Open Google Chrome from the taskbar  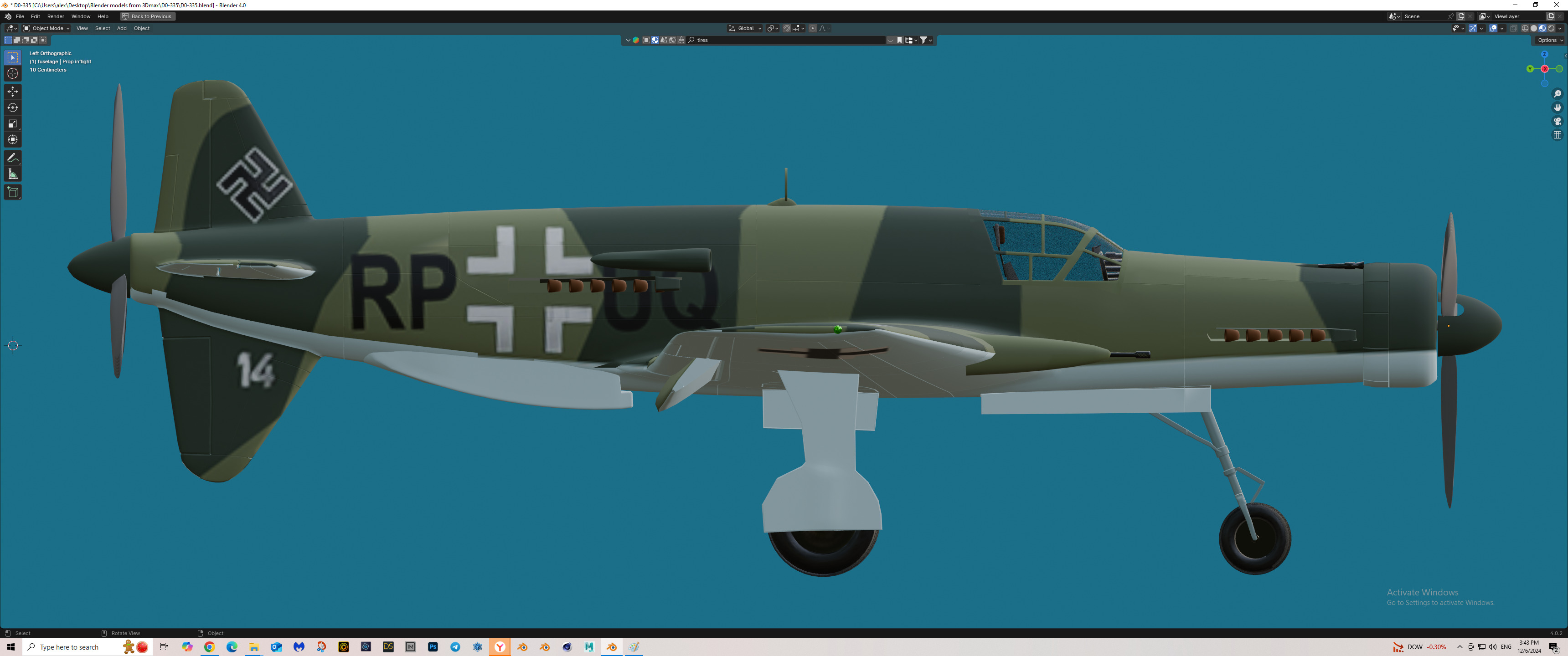(x=209, y=647)
